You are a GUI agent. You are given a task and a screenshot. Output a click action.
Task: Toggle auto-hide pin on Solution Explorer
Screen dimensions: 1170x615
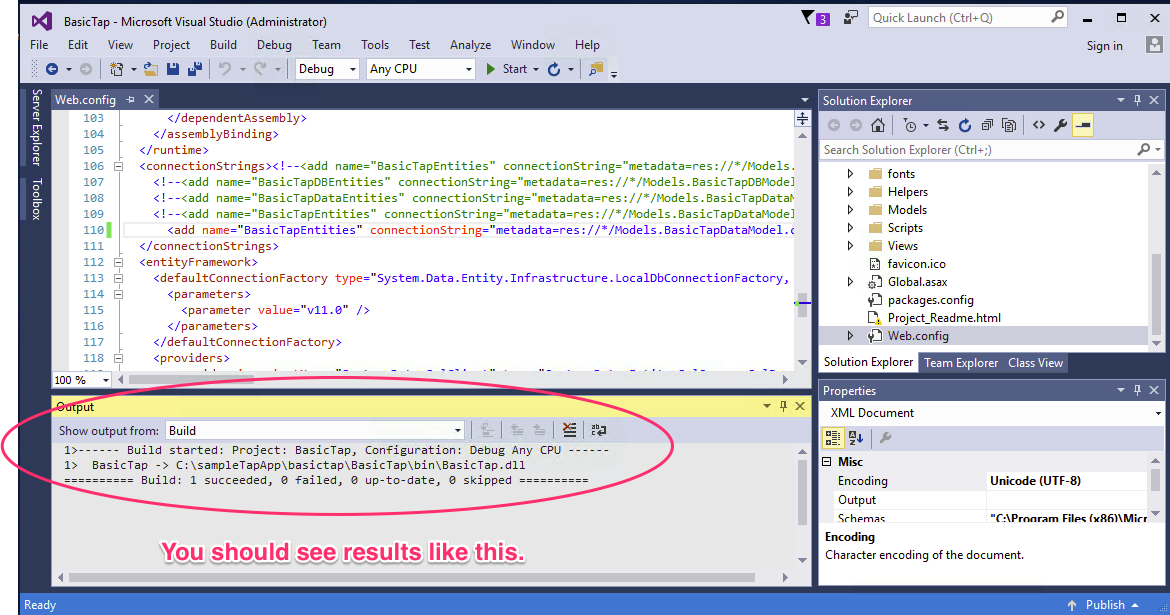point(1137,100)
